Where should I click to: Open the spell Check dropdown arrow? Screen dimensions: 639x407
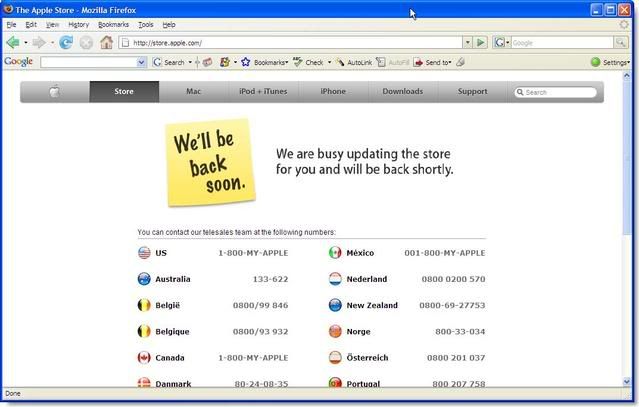329,62
